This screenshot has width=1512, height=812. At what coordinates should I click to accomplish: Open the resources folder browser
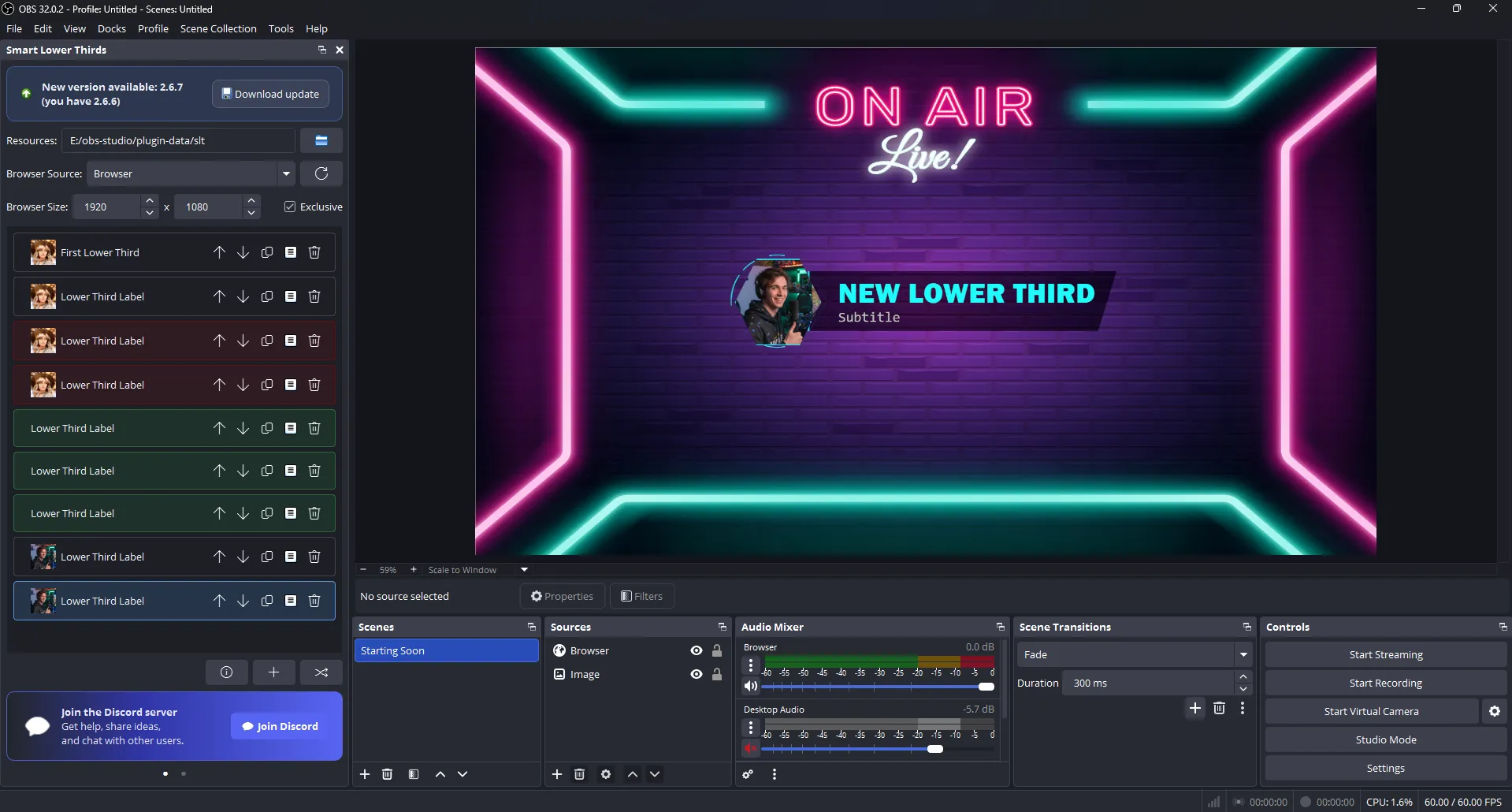pos(321,140)
